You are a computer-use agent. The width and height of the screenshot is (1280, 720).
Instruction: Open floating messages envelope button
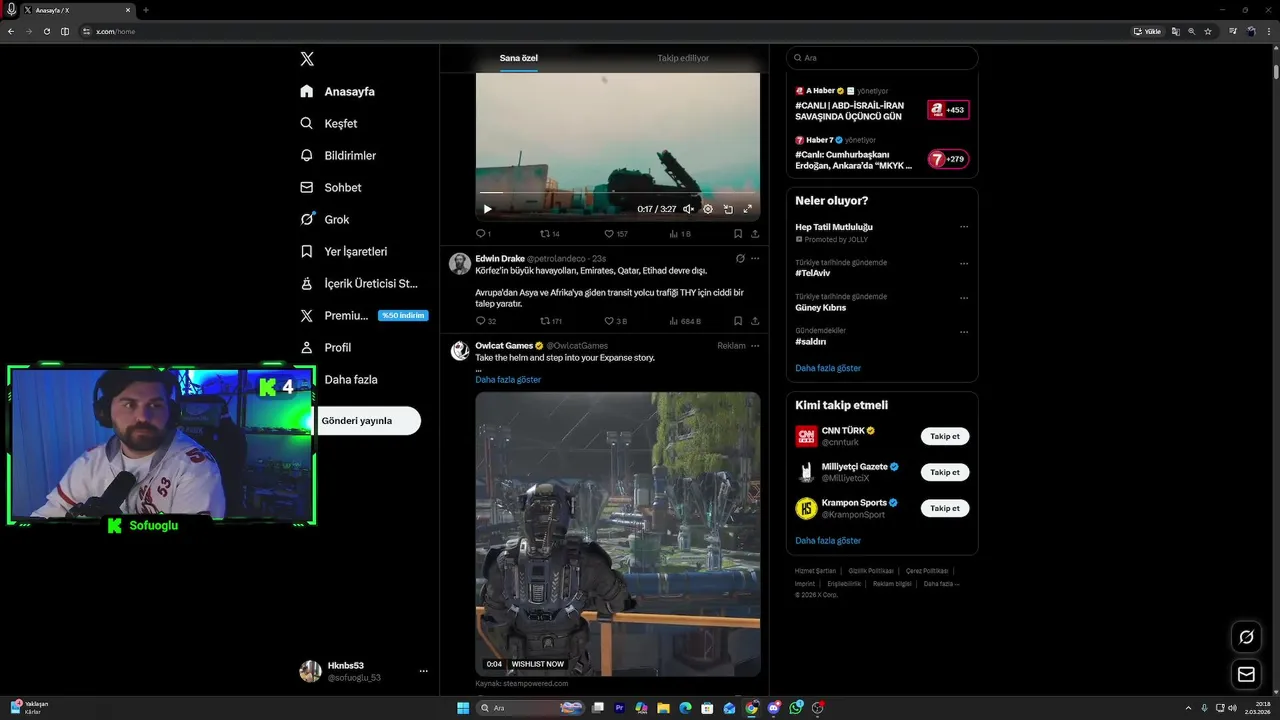1246,674
